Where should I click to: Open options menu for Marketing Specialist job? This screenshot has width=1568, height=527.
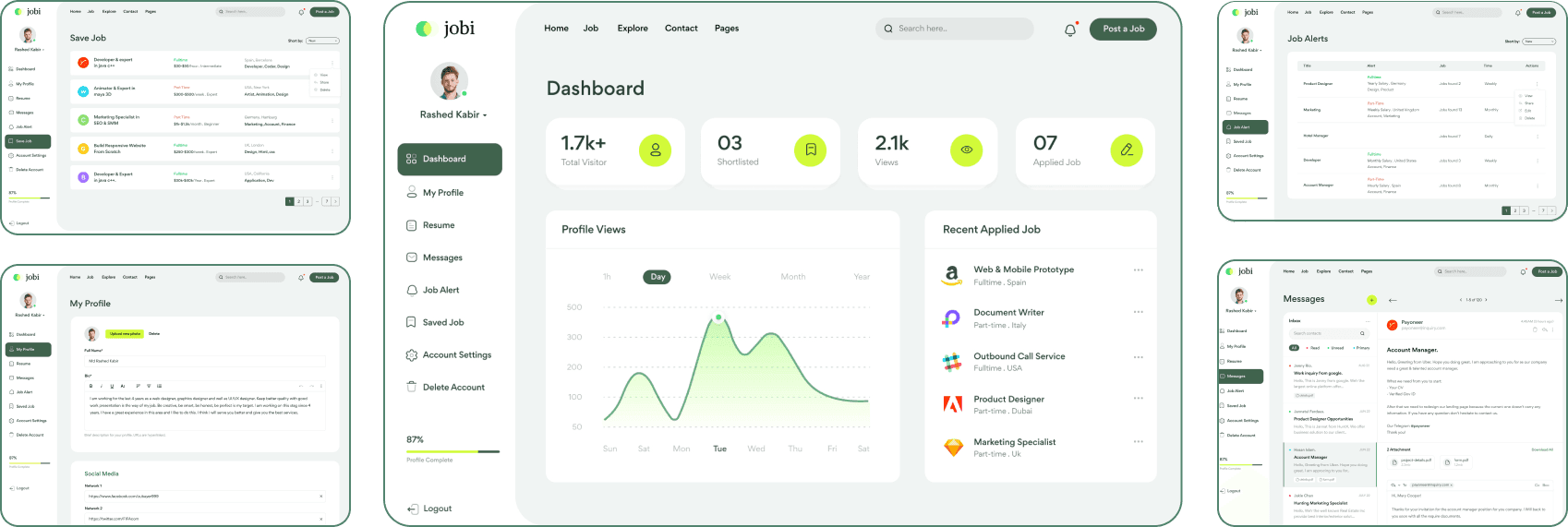click(1139, 442)
